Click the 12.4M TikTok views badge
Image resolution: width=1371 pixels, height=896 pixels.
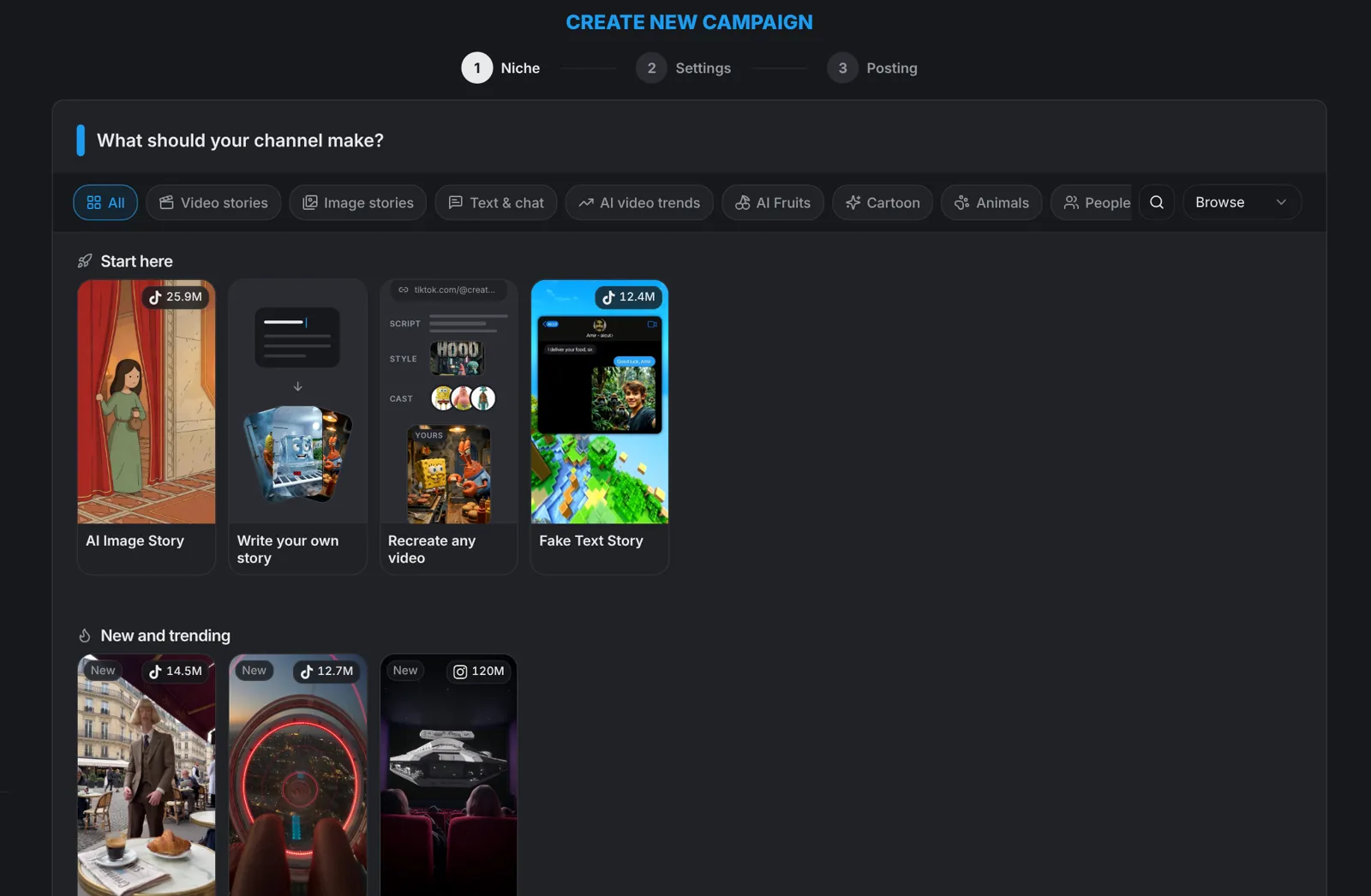(629, 297)
